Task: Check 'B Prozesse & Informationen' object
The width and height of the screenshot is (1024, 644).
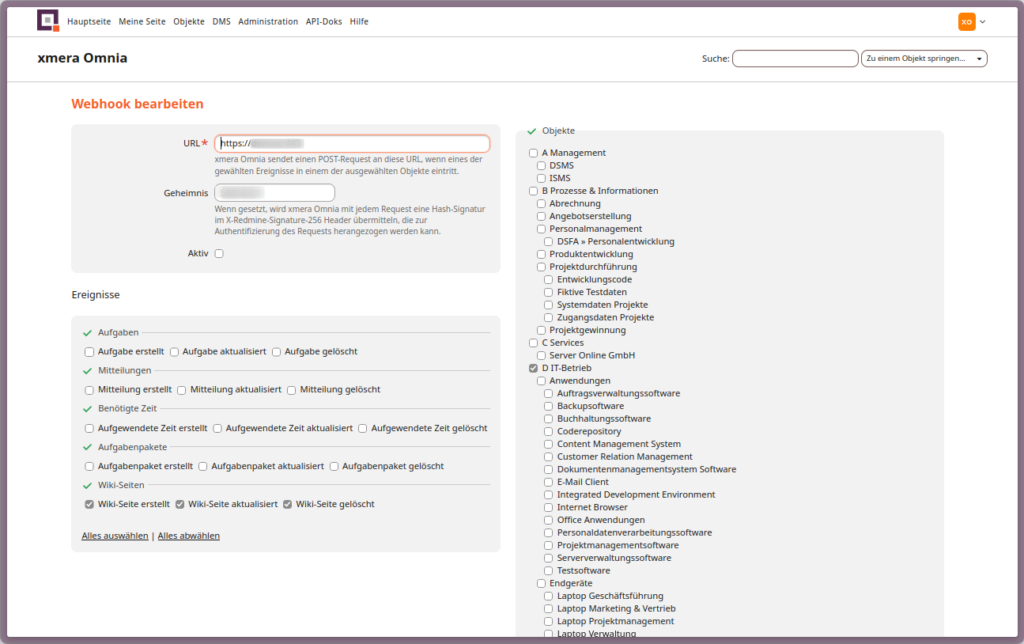Action: [x=534, y=191]
